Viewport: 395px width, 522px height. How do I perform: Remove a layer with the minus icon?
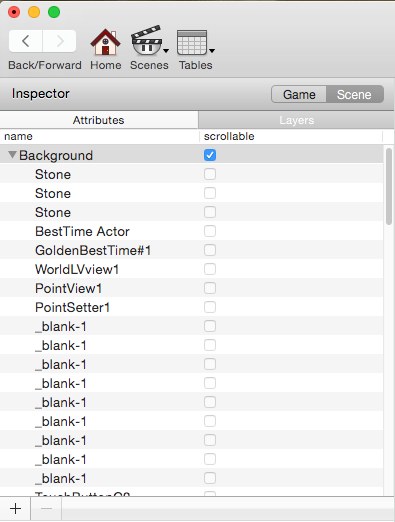pyautogui.click(x=46, y=509)
